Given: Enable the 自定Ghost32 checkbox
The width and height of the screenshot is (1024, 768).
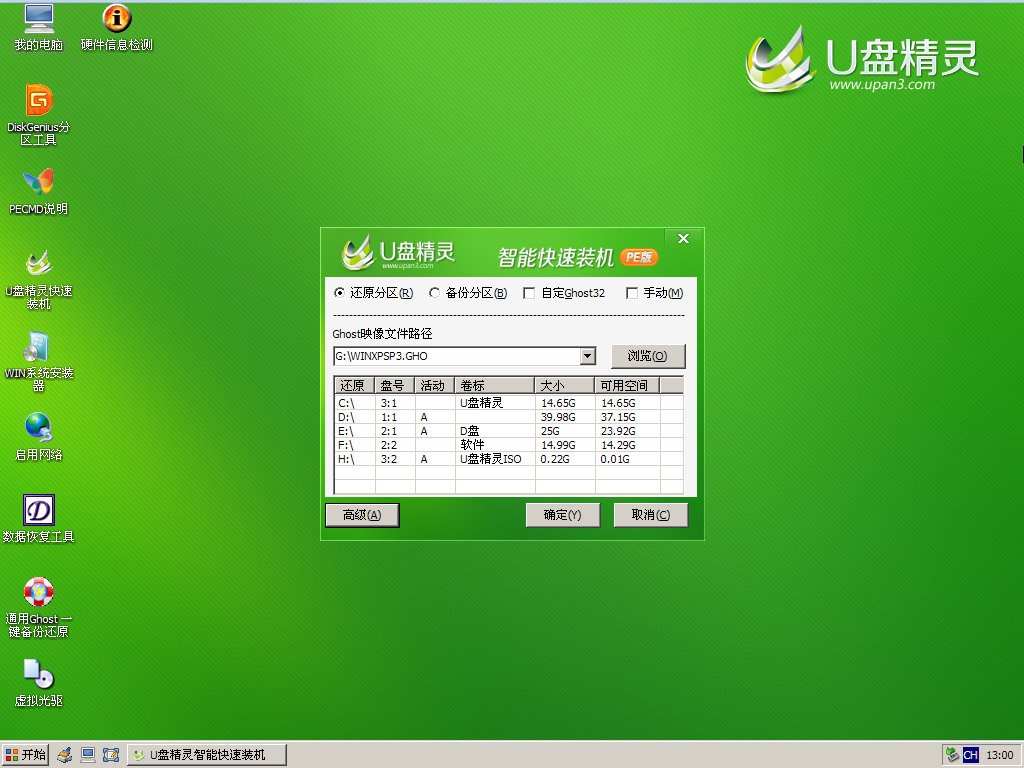Looking at the screenshot, I should (x=529, y=293).
